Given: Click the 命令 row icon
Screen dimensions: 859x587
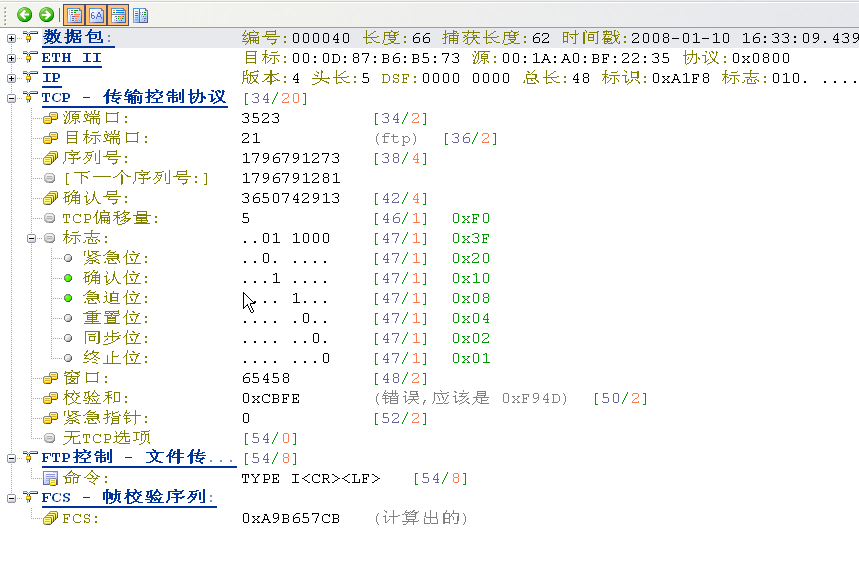Looking at the screenshot, I should click(x=50, y=478).
